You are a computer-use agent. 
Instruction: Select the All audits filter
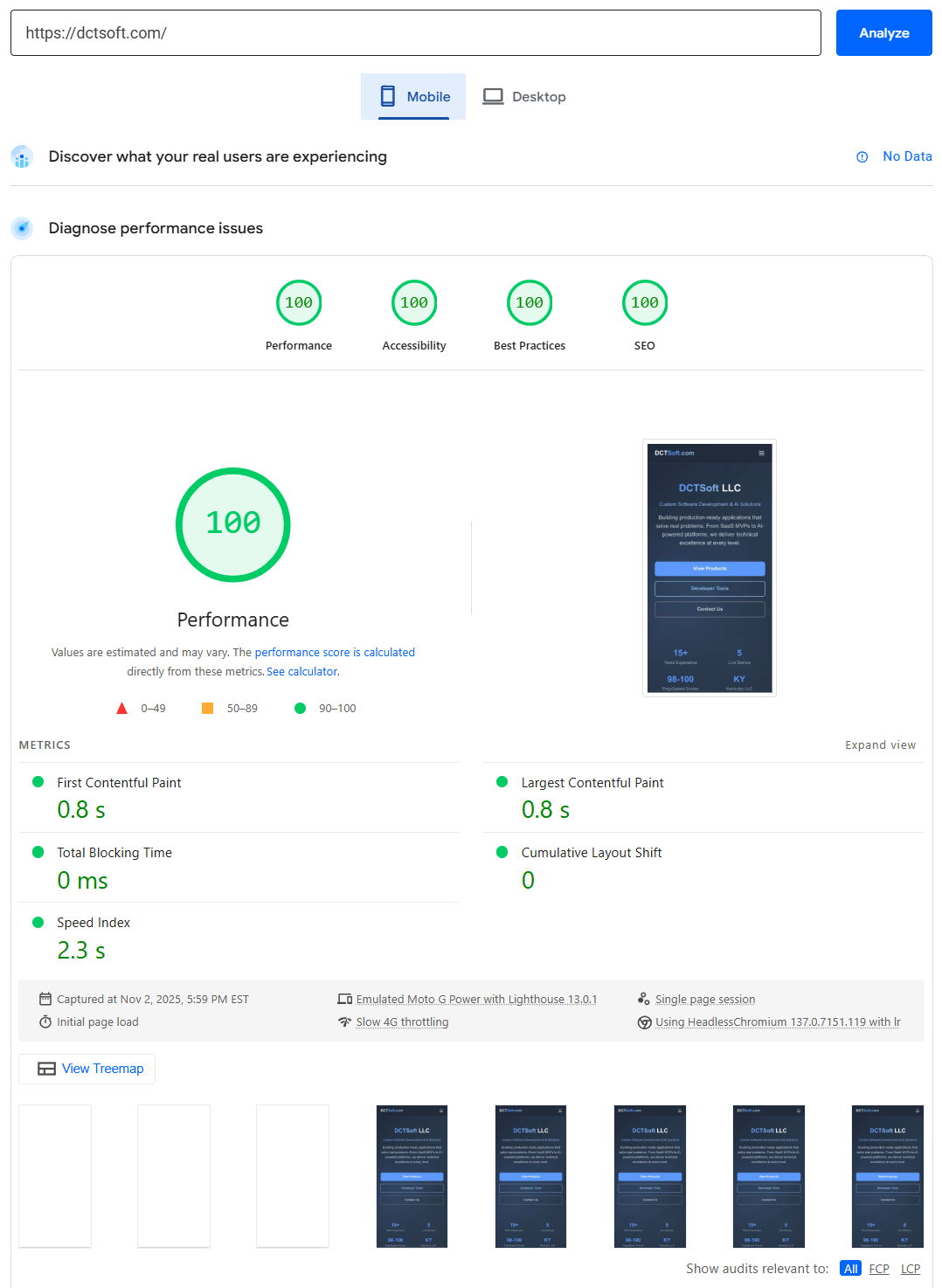click(x=850, y=1269)
